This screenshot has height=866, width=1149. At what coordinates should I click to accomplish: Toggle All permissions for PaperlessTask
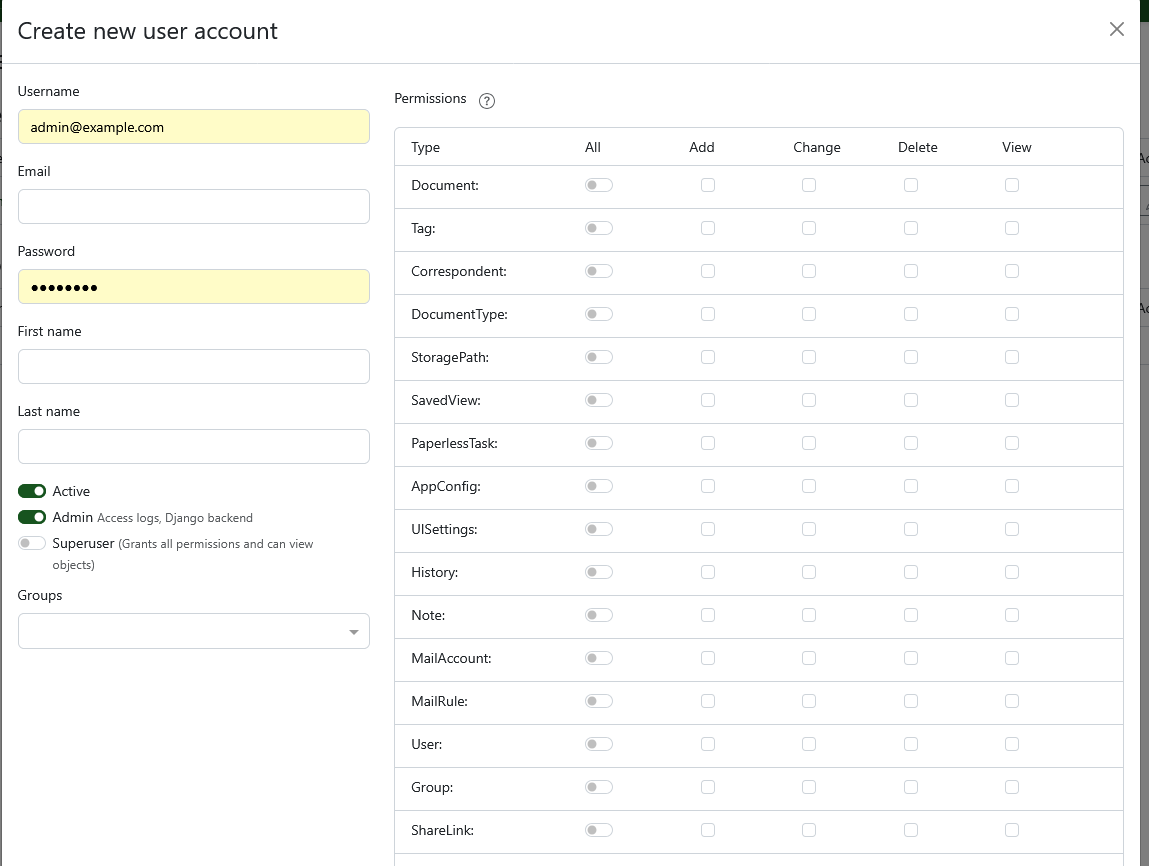599,443
